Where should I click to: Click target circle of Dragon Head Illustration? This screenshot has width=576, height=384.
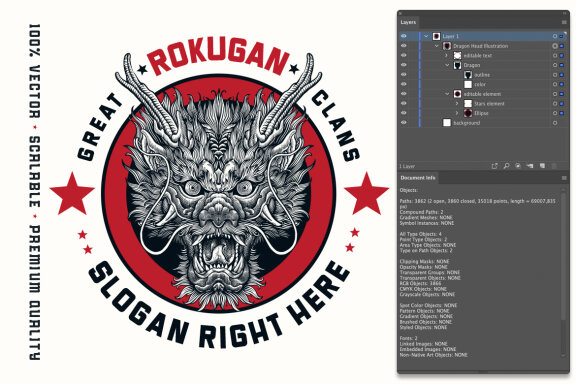[555, 46]
